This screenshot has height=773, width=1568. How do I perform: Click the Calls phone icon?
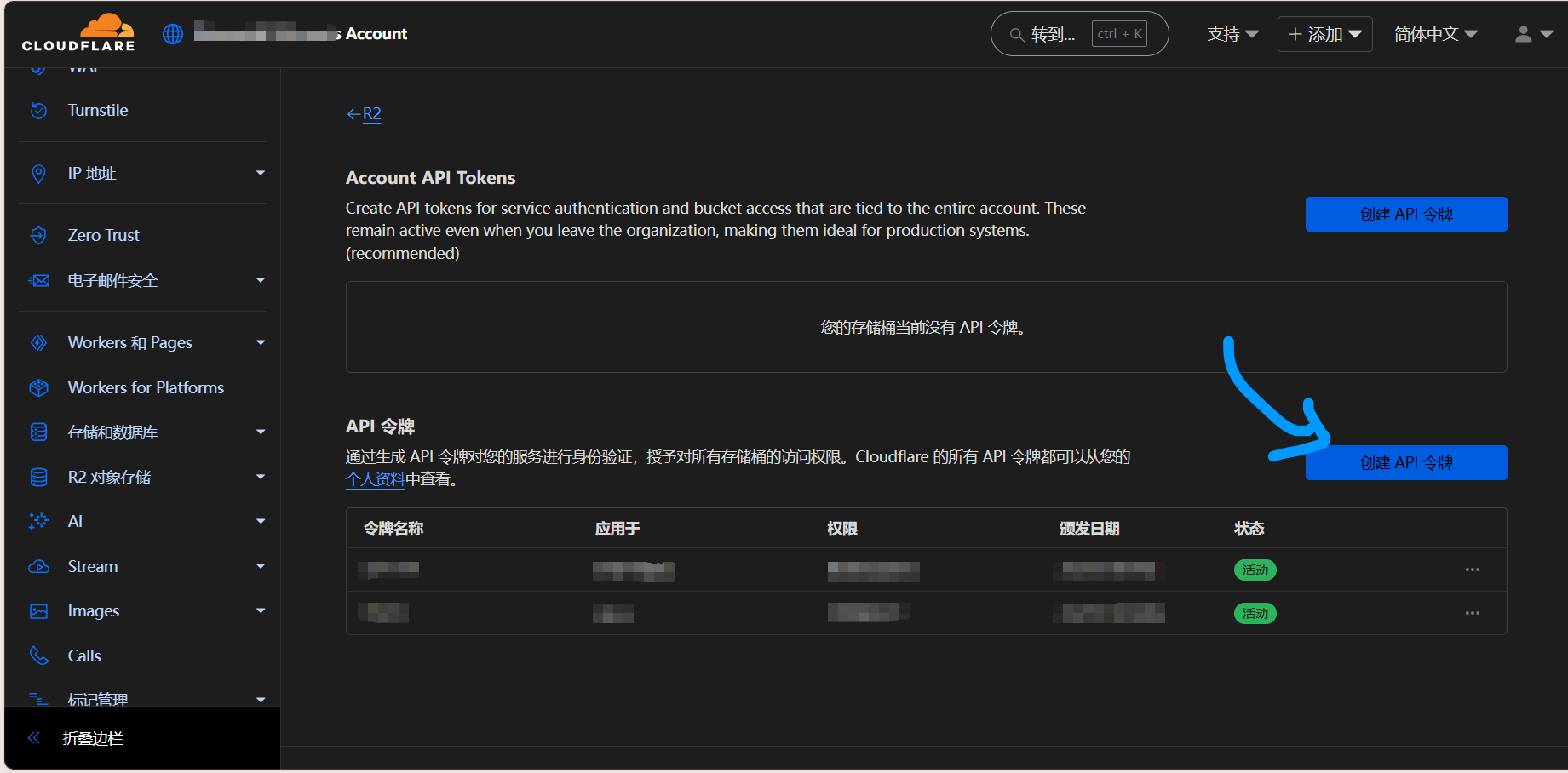click(38, 656)
